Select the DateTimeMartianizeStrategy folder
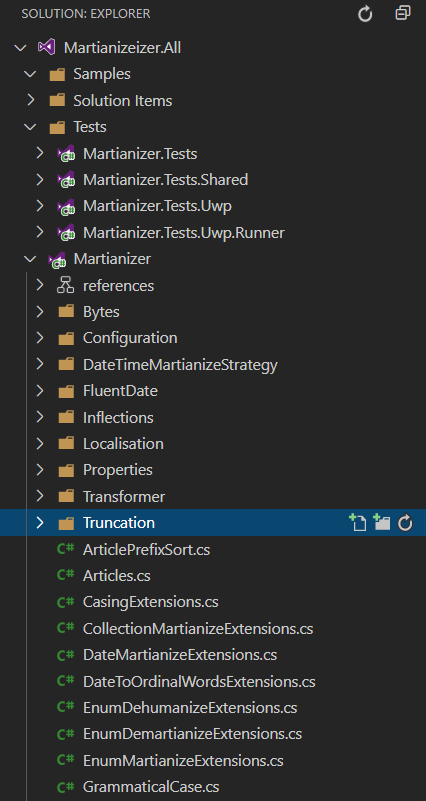Image resolution: width=426 pixels, height=801 pixels. click(x=180, y=365)
